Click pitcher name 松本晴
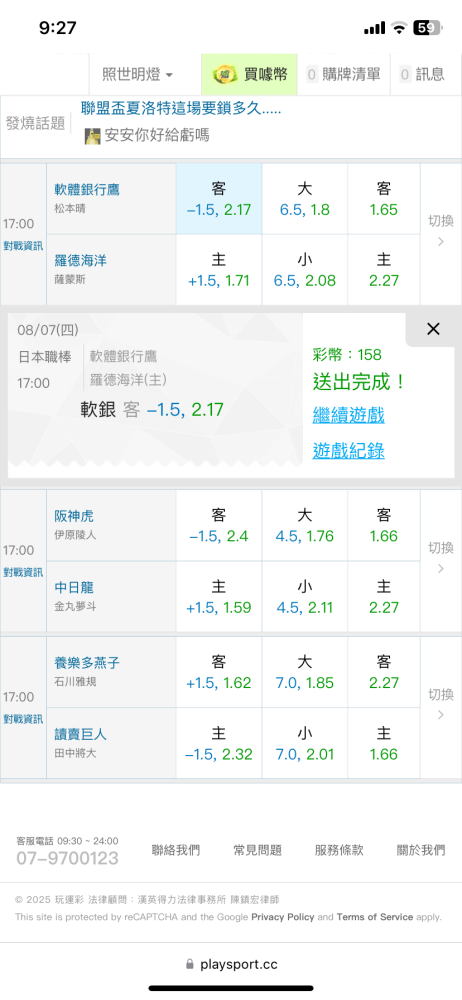 70,207
